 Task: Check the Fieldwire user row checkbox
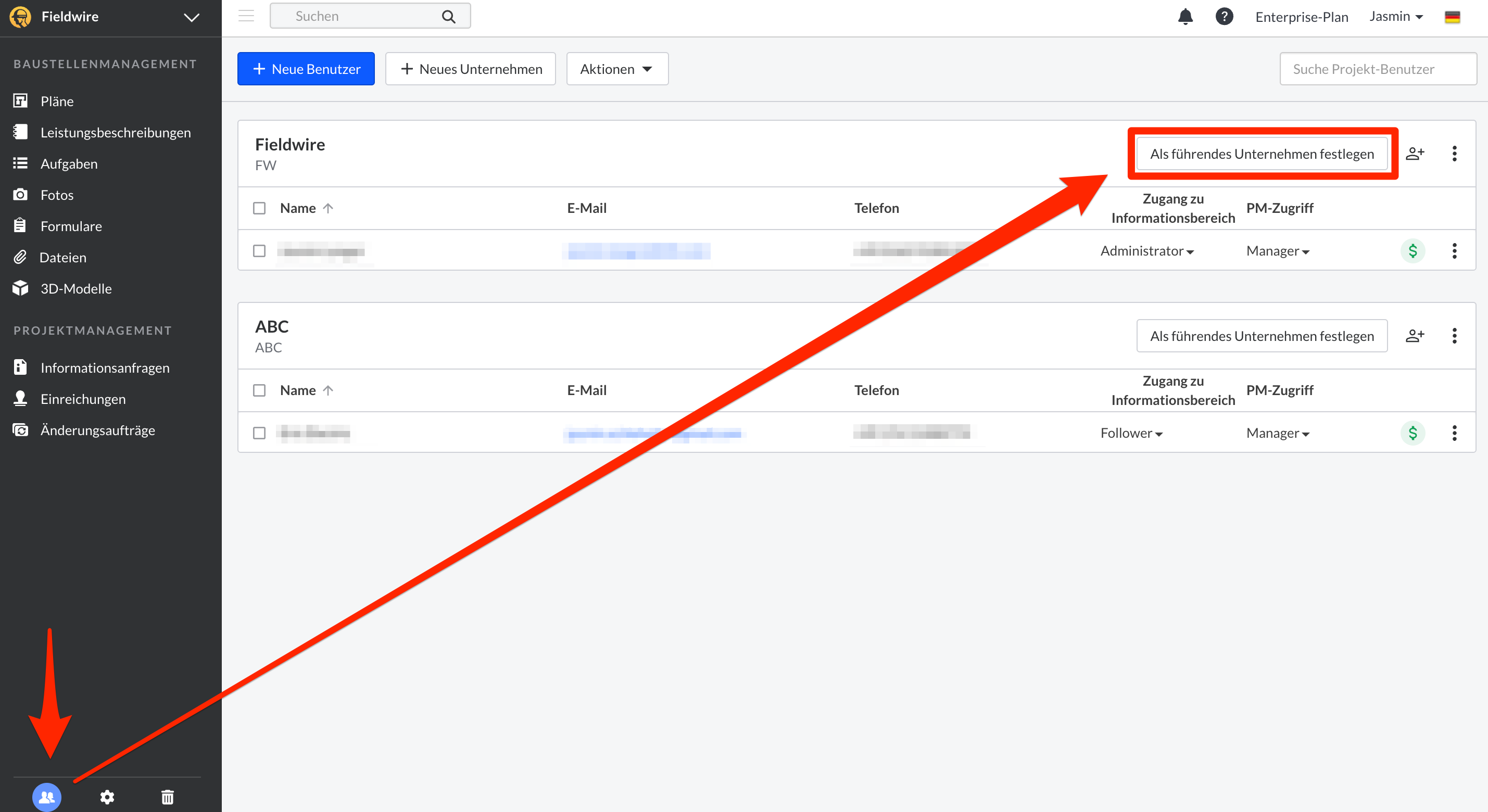(x=259, y=251)
